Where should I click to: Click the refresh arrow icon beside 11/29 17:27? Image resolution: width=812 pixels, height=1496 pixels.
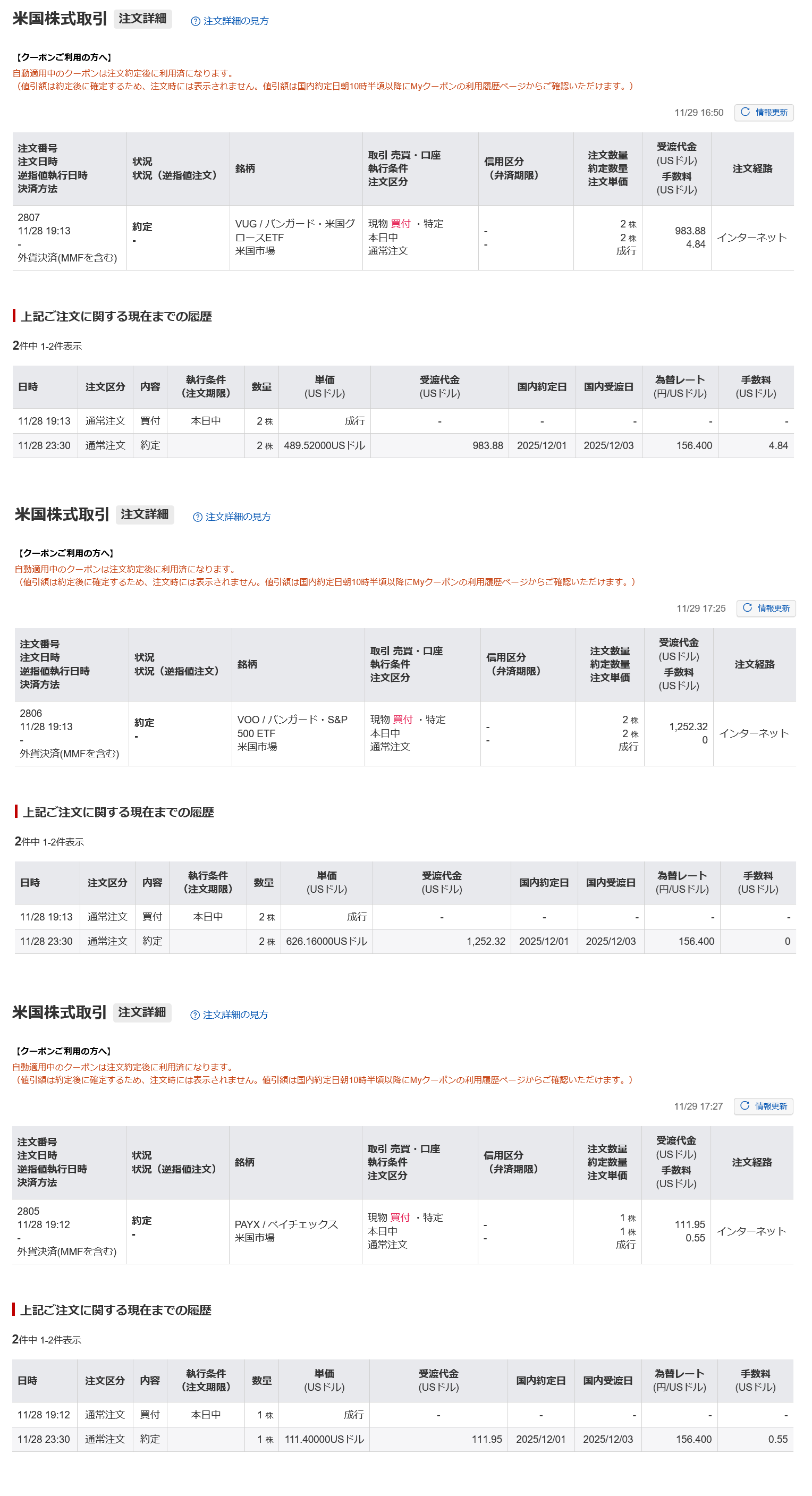[x=745, y=1106]
